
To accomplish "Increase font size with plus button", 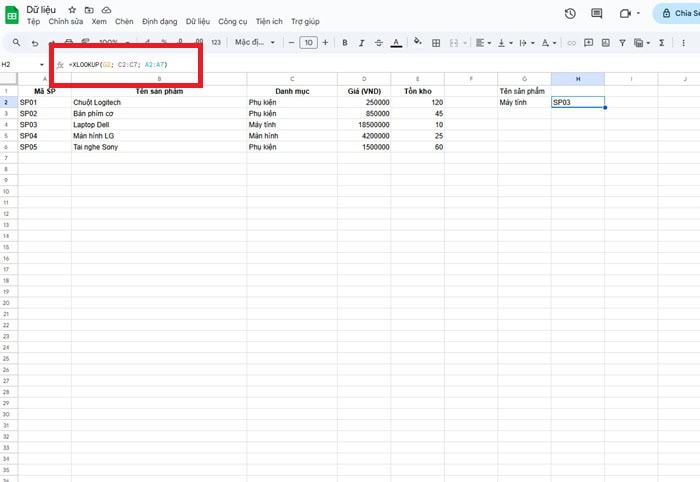I will (x=325, y=42).
